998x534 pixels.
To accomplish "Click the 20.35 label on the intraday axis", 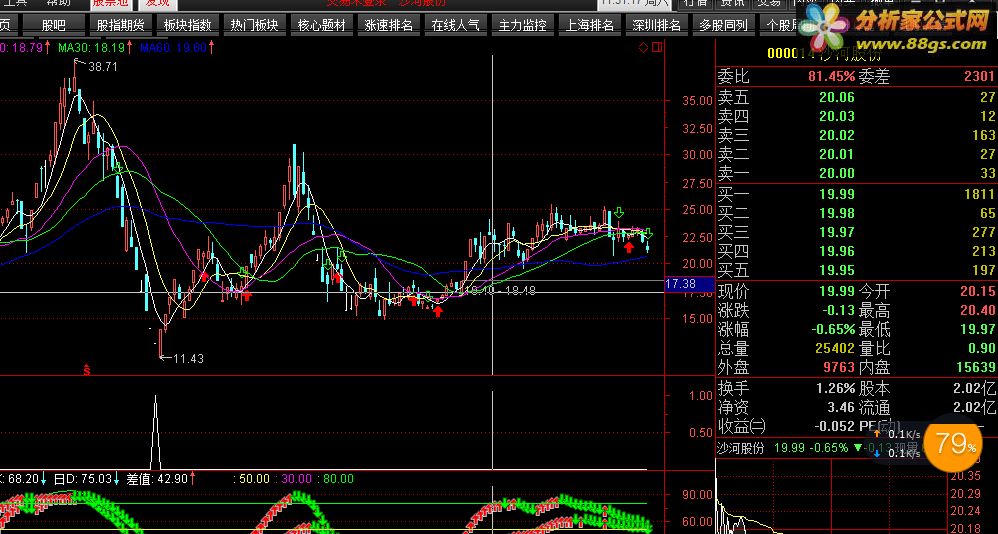I will coord(965,476).
